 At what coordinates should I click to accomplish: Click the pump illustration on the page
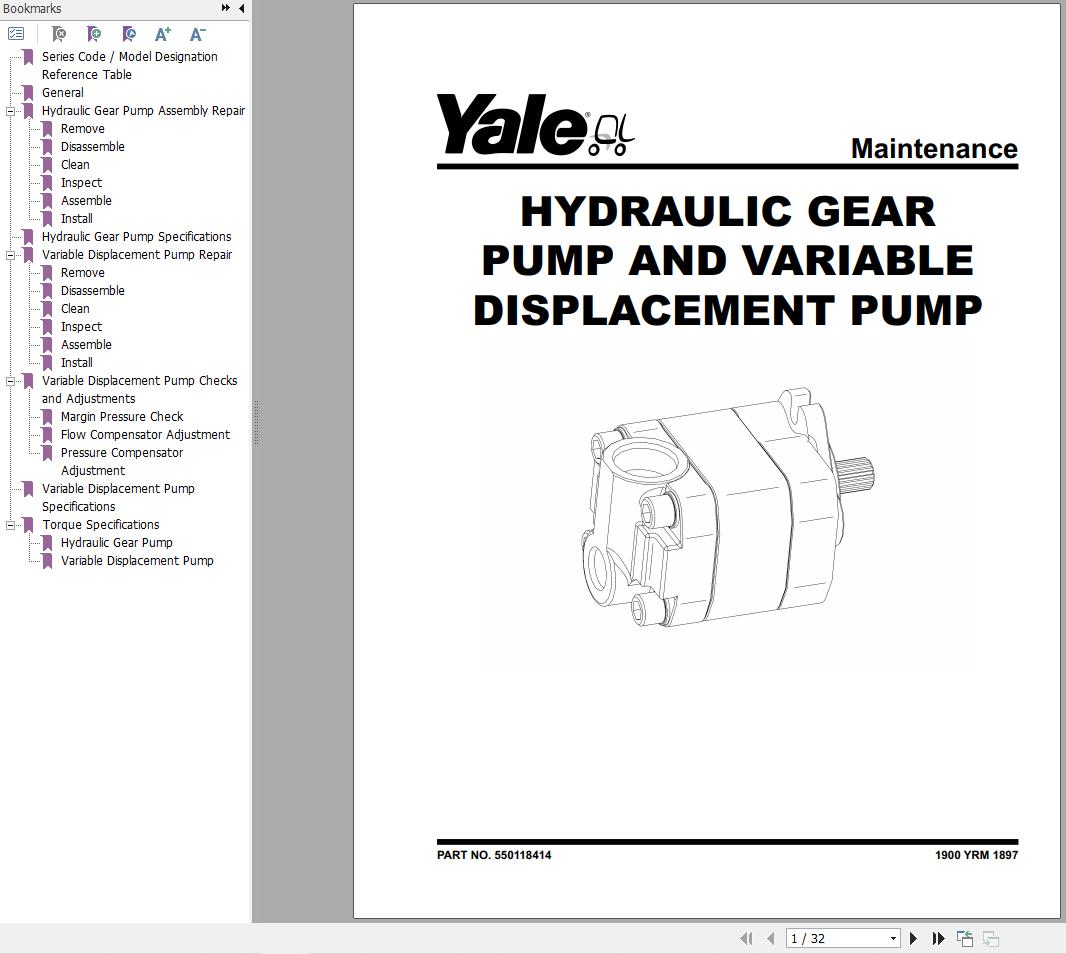[727, 508]
